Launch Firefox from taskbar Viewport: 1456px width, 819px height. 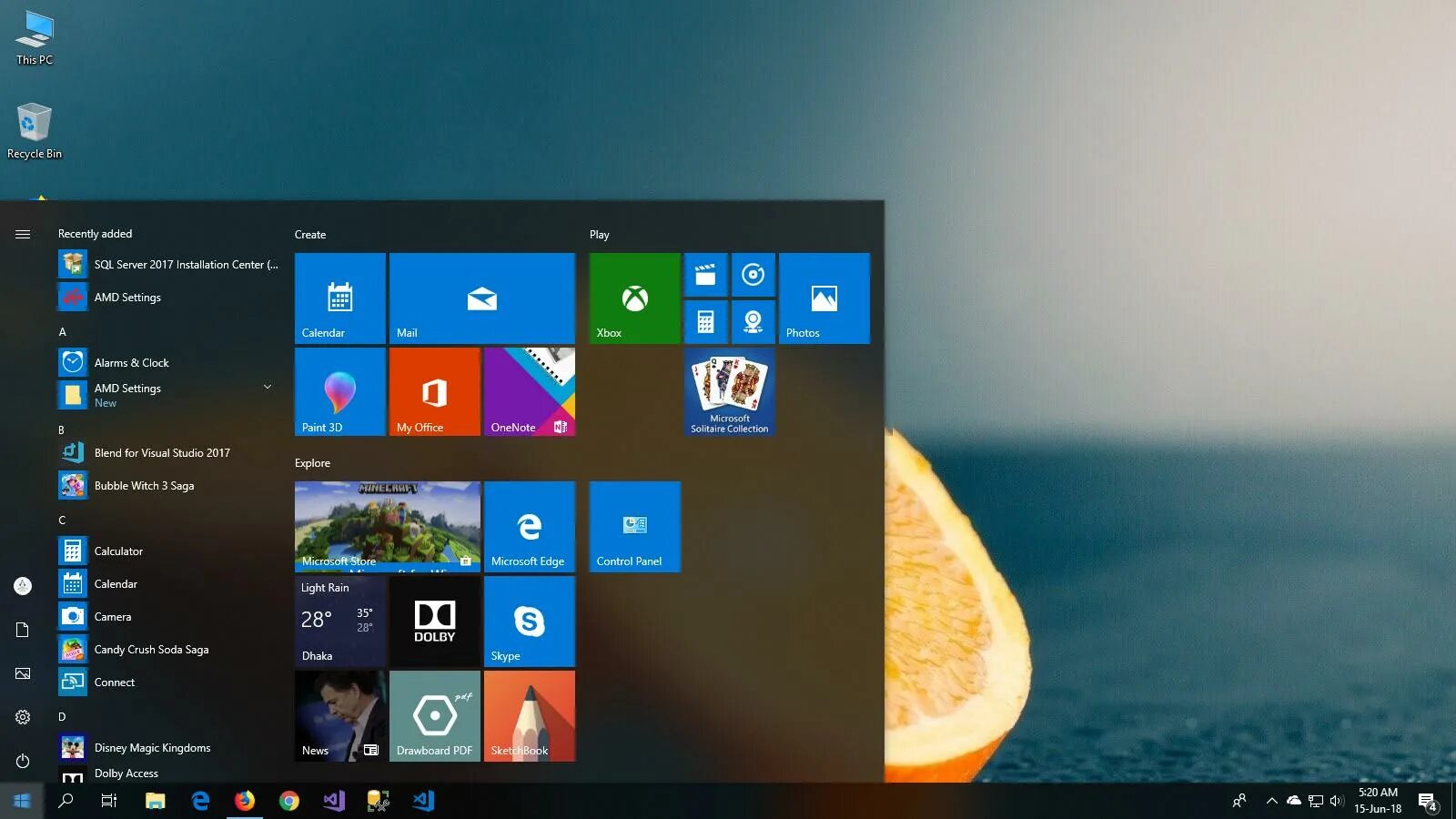(245, 801)
